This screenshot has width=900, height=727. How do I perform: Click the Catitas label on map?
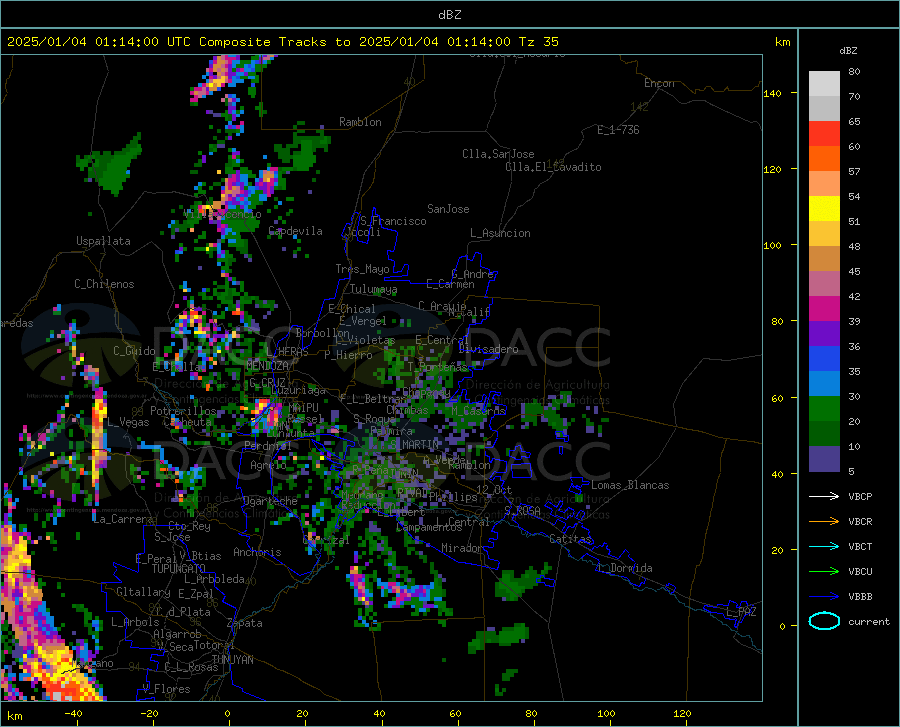click(570, 539)
